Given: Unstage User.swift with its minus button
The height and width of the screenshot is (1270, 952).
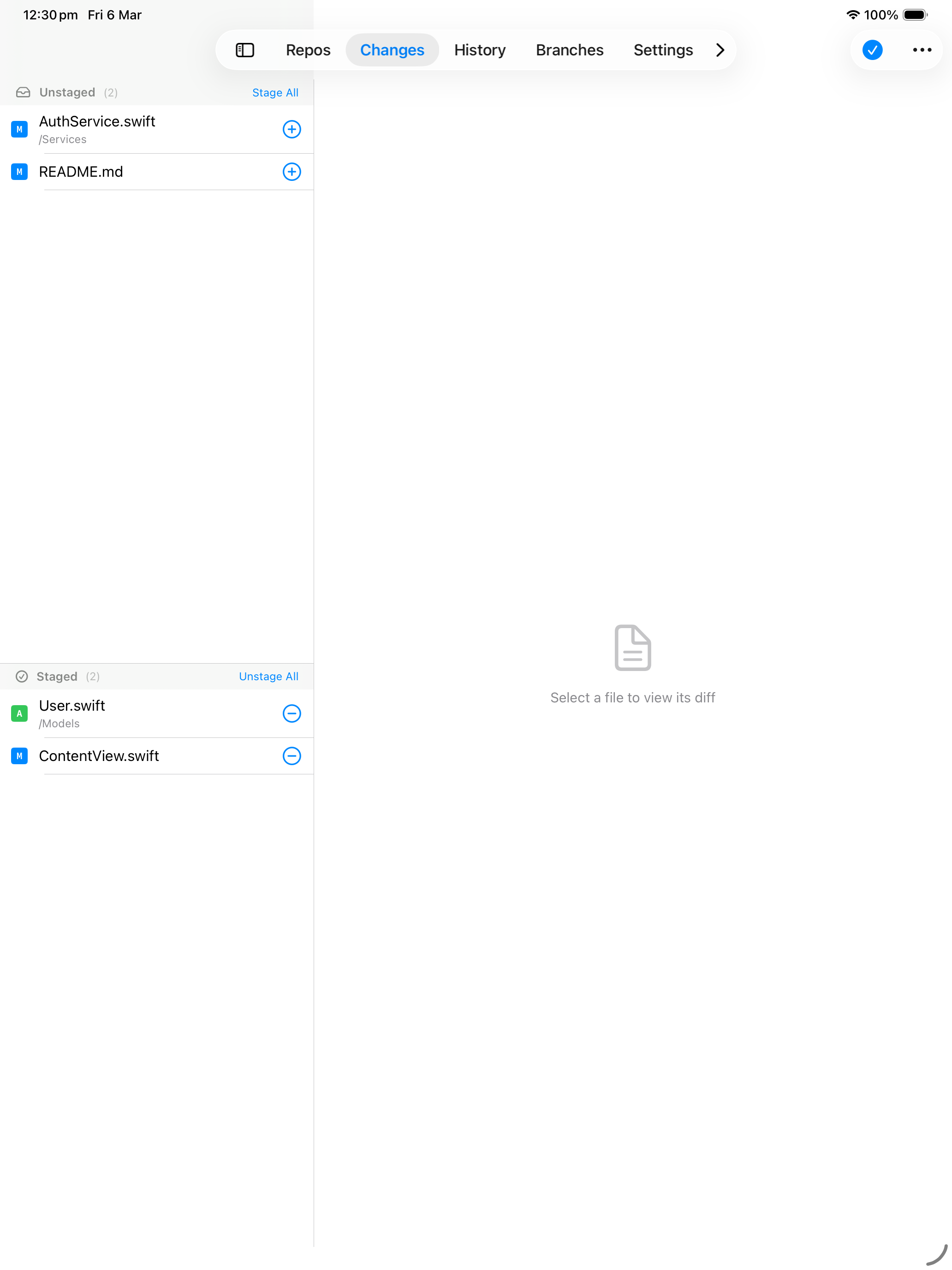Looking at the screenshot, I should point(292,713).
